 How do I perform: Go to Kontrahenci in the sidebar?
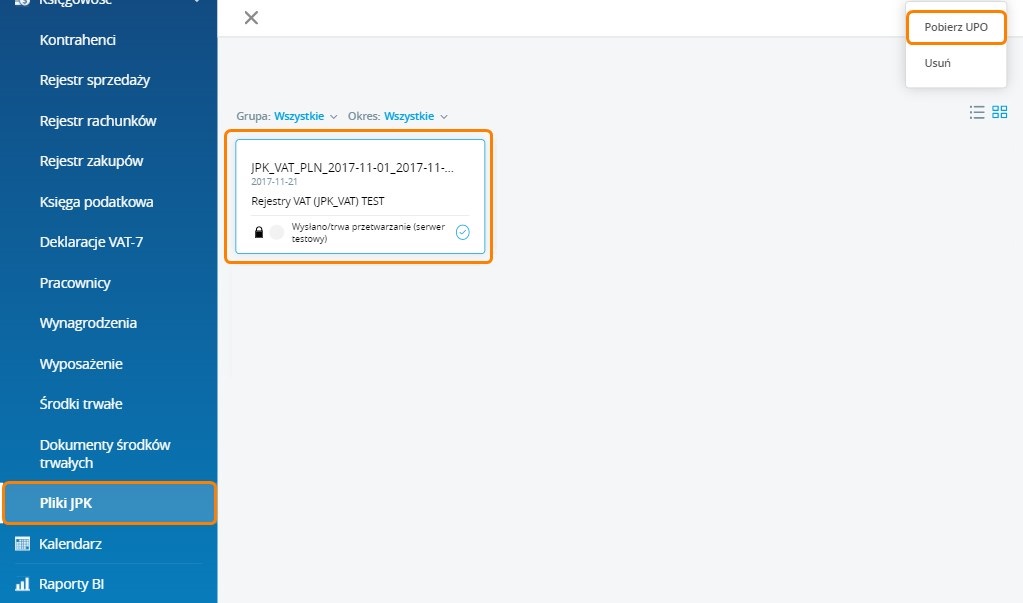[78, 40]
